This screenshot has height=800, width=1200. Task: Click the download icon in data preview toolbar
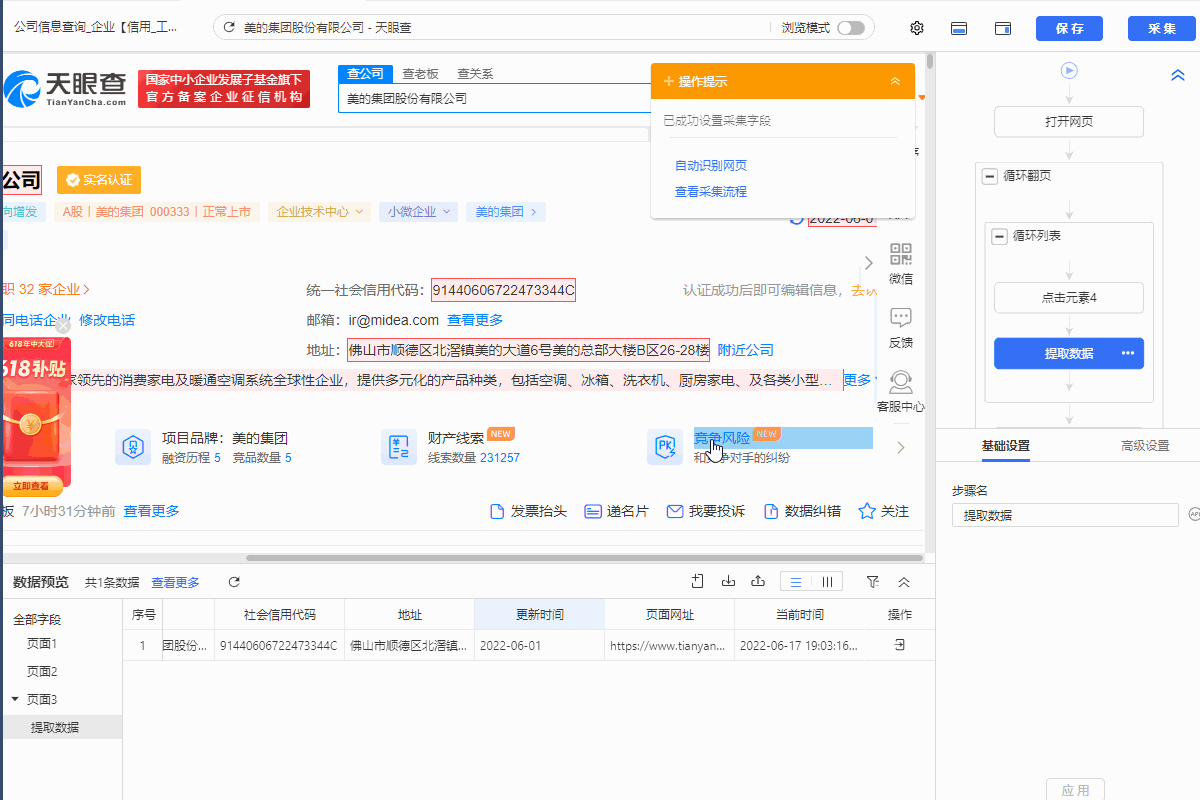tap(728, 582)
